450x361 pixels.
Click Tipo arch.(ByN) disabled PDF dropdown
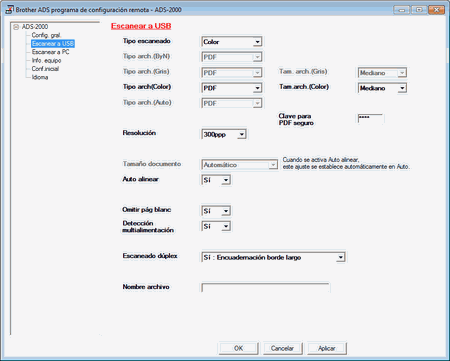[x=232, y=57]
